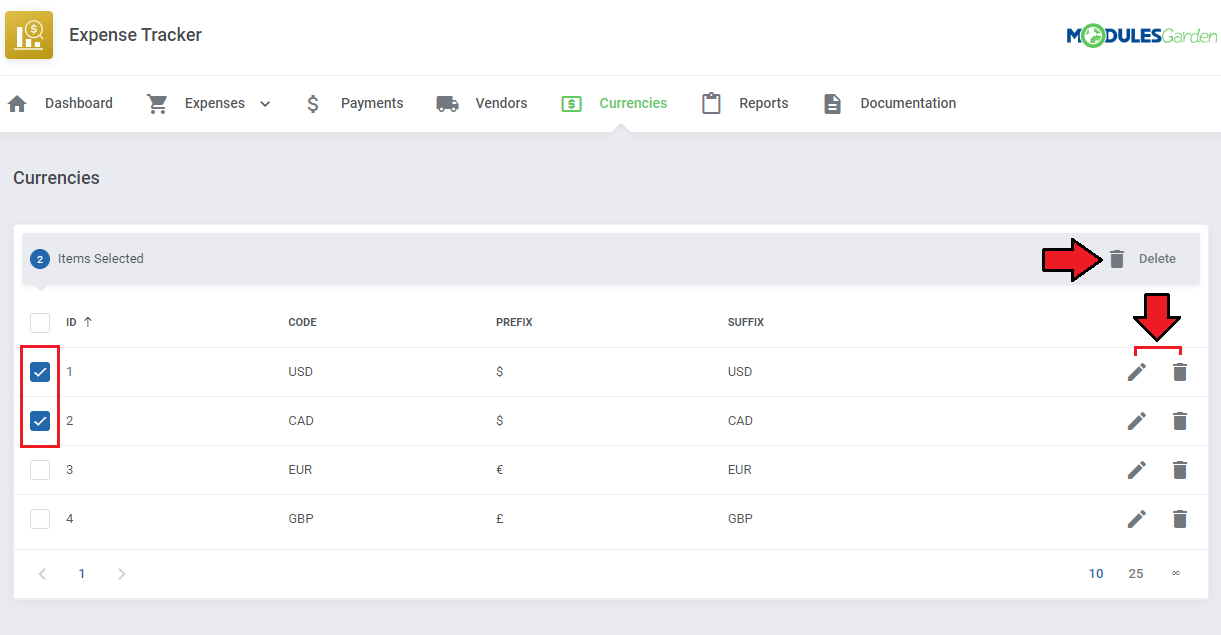The height and width of the screenshot is (635, 1221).
Task: Click the ID 4 cell
Action: [x=70, y=519]
